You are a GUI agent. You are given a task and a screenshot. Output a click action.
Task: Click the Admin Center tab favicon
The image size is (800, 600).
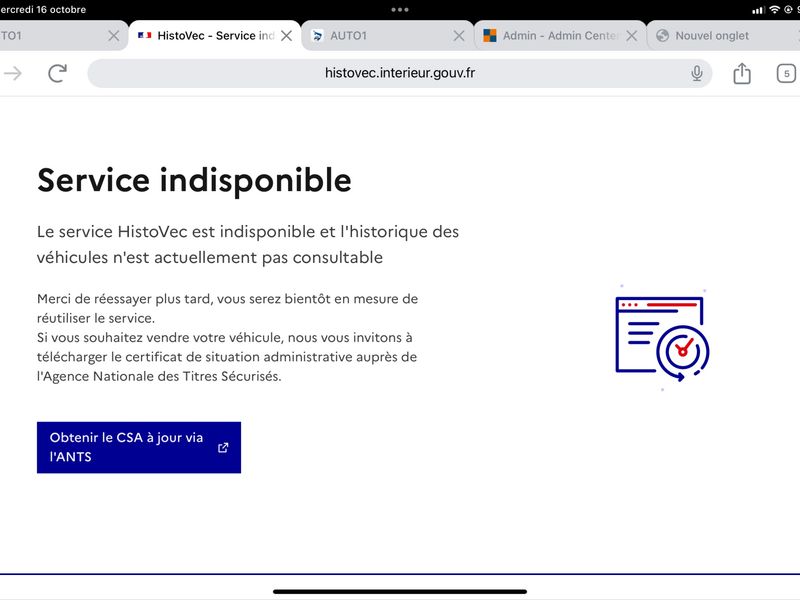(x=490, y=36)
